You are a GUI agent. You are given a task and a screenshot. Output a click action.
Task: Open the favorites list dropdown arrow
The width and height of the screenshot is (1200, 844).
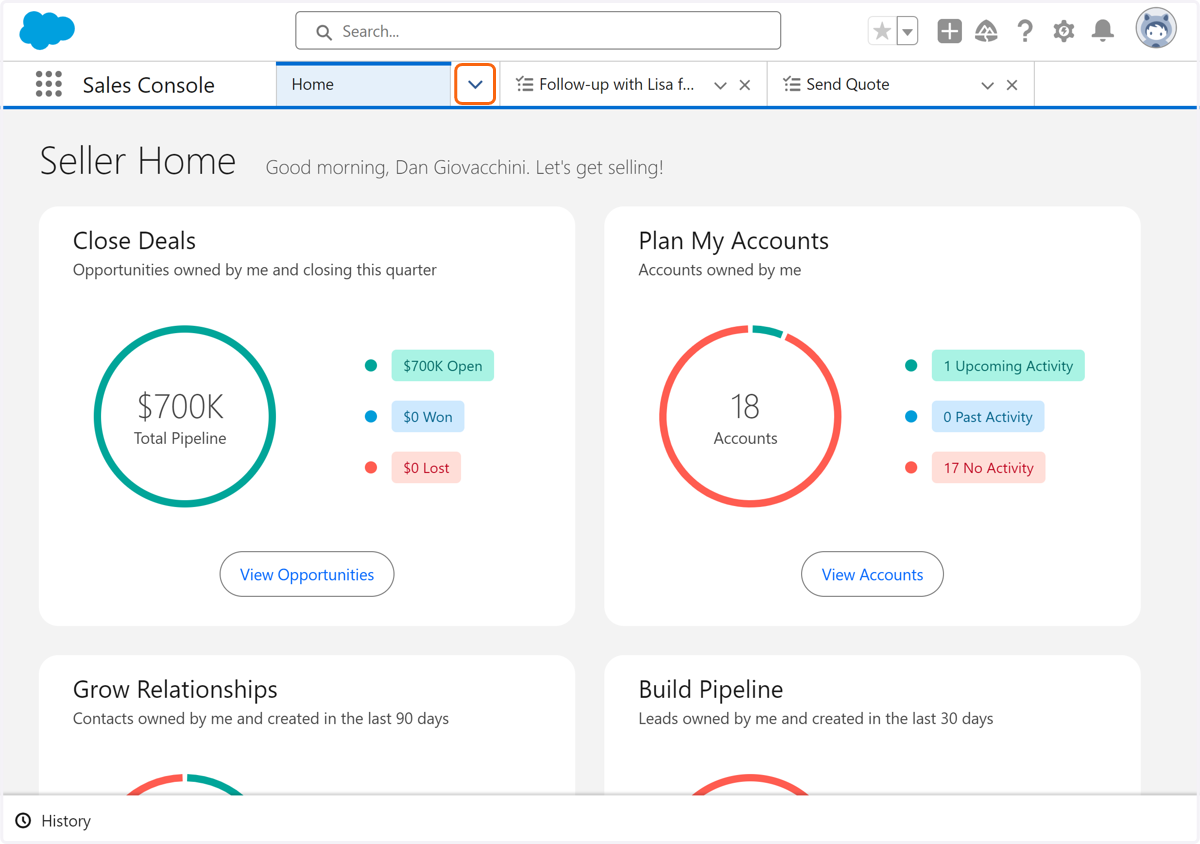(907, 31)
